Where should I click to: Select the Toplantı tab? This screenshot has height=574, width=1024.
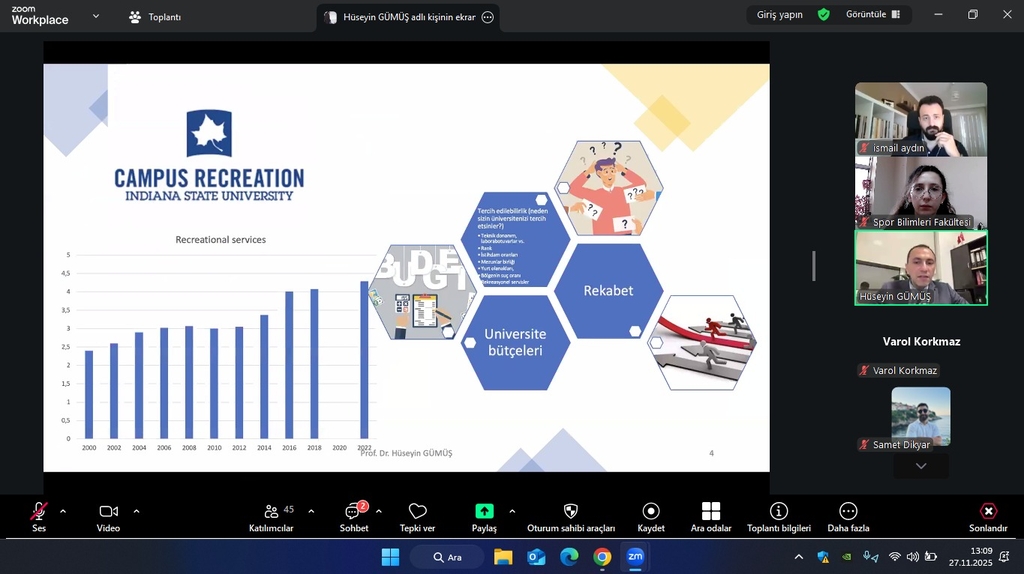(155, 17)
